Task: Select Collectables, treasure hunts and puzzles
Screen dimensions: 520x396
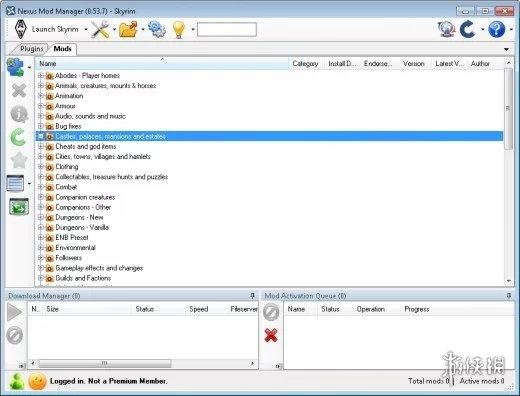Action: pyautogui.click(x=269, y=177)
